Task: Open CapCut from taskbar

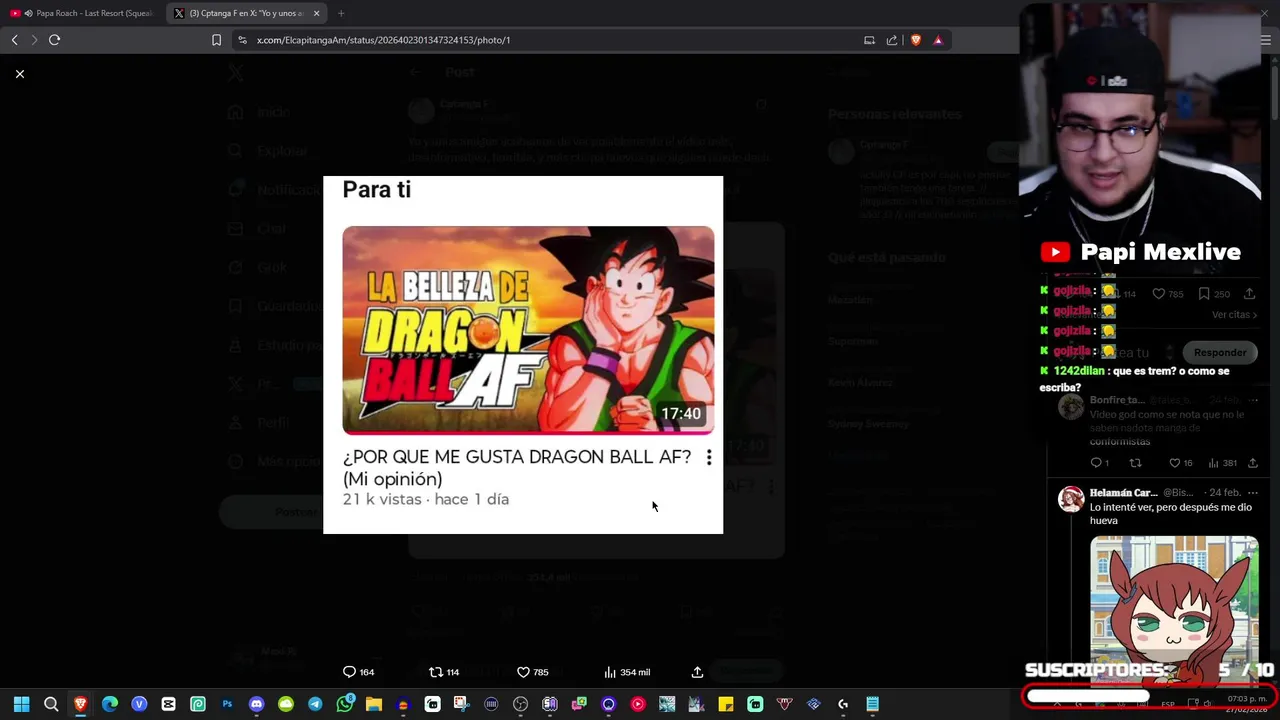Action: (168, 704)
